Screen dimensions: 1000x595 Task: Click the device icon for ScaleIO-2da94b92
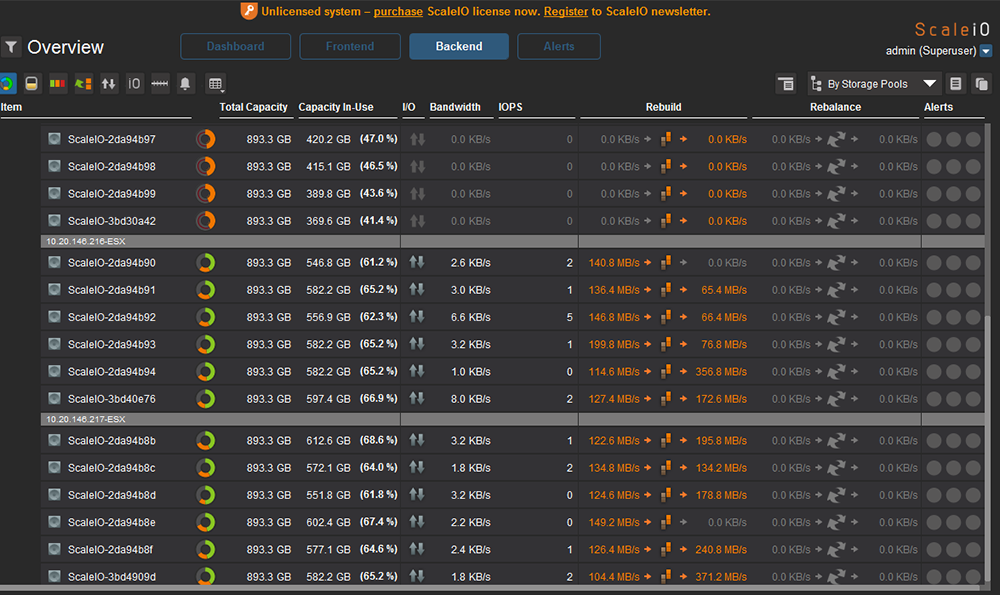coord(54,316)
